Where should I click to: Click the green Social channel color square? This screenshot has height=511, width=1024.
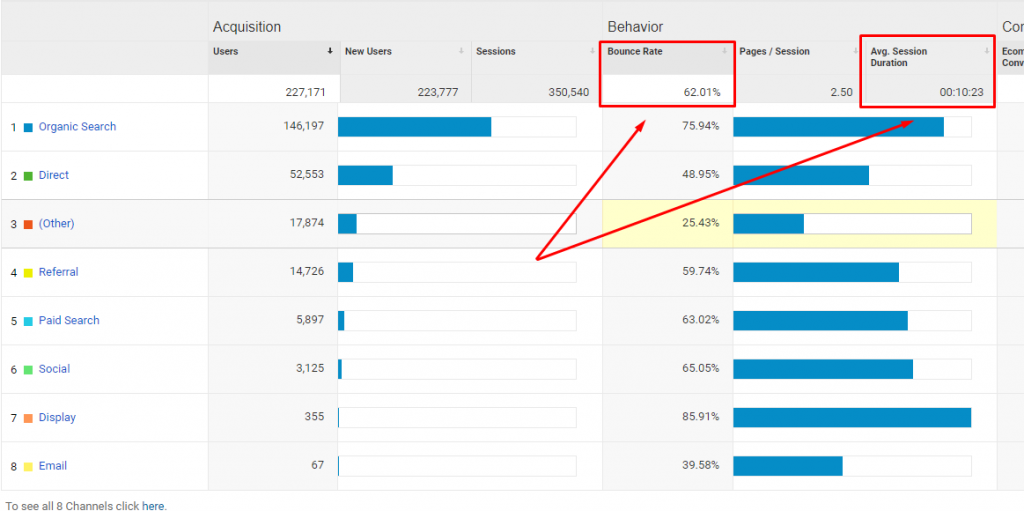tap(28, 370)
